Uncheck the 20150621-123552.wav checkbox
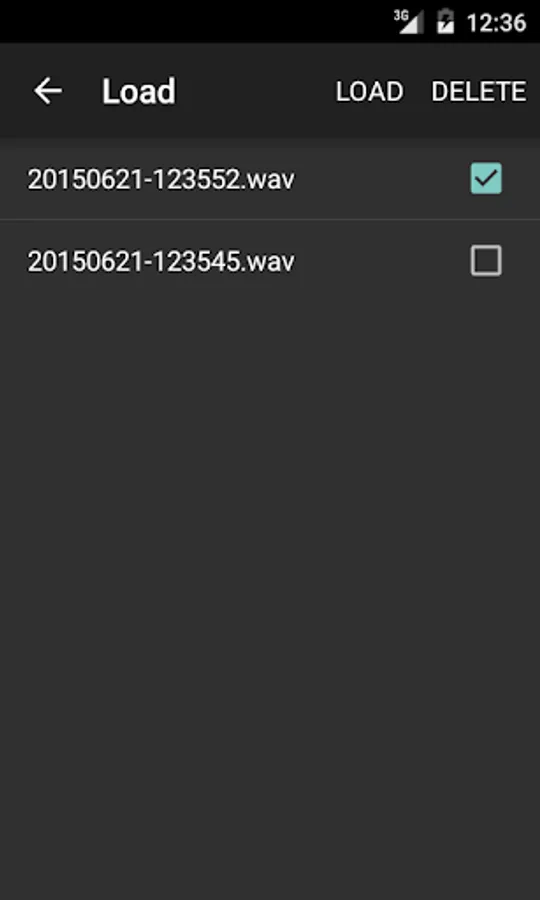This screenshot has width=540, height=900. coord(486,178)
